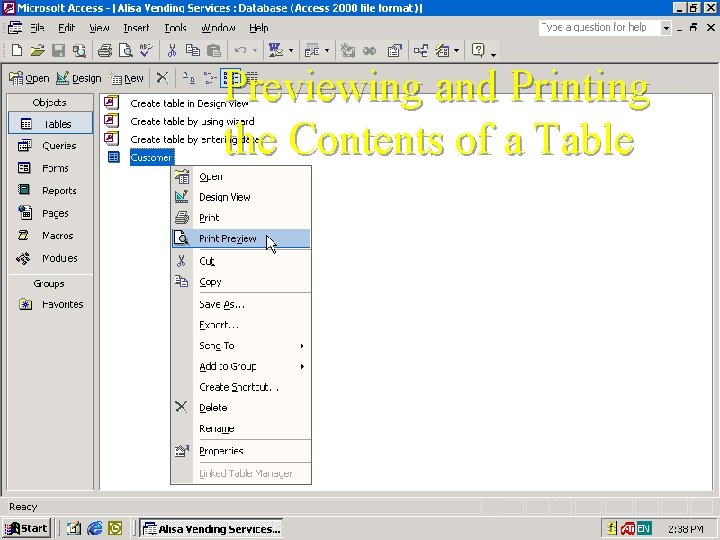Screen dimensions: 720x540
Task: Click the Properties toolbar icon
Action: (394, 50)
